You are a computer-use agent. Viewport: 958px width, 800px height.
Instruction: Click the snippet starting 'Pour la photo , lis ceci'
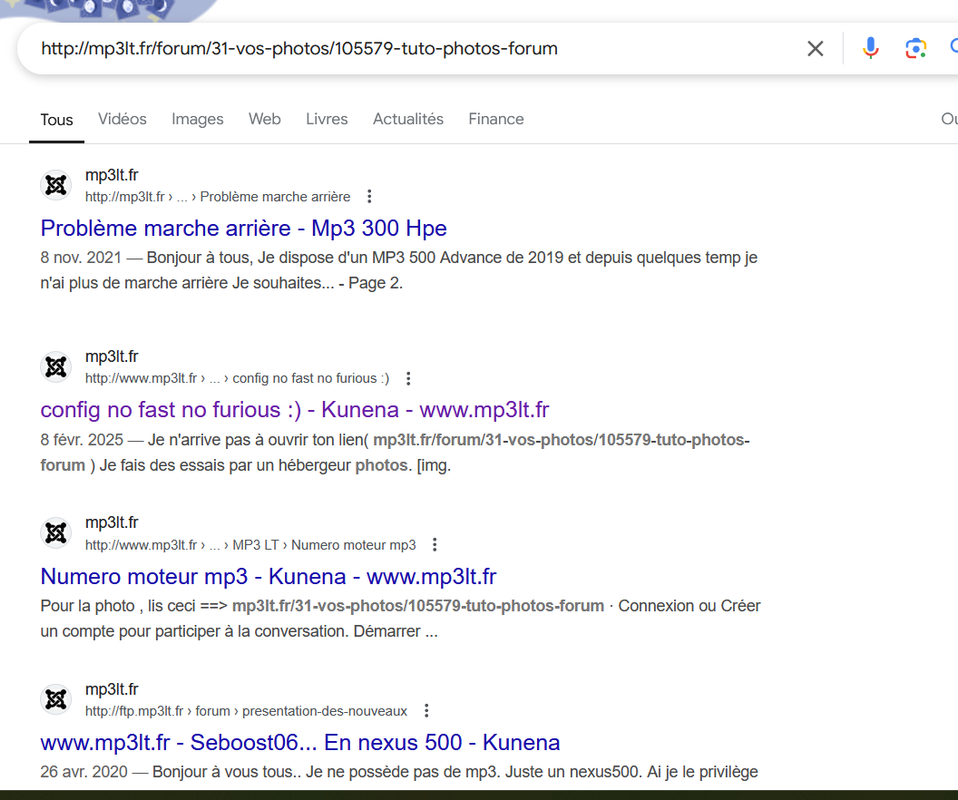[400, 618]
